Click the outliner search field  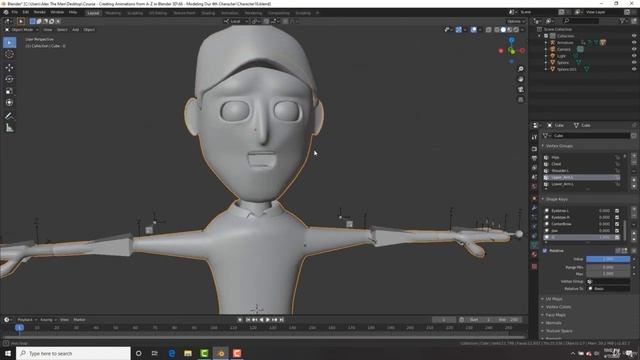coord(581,21)
